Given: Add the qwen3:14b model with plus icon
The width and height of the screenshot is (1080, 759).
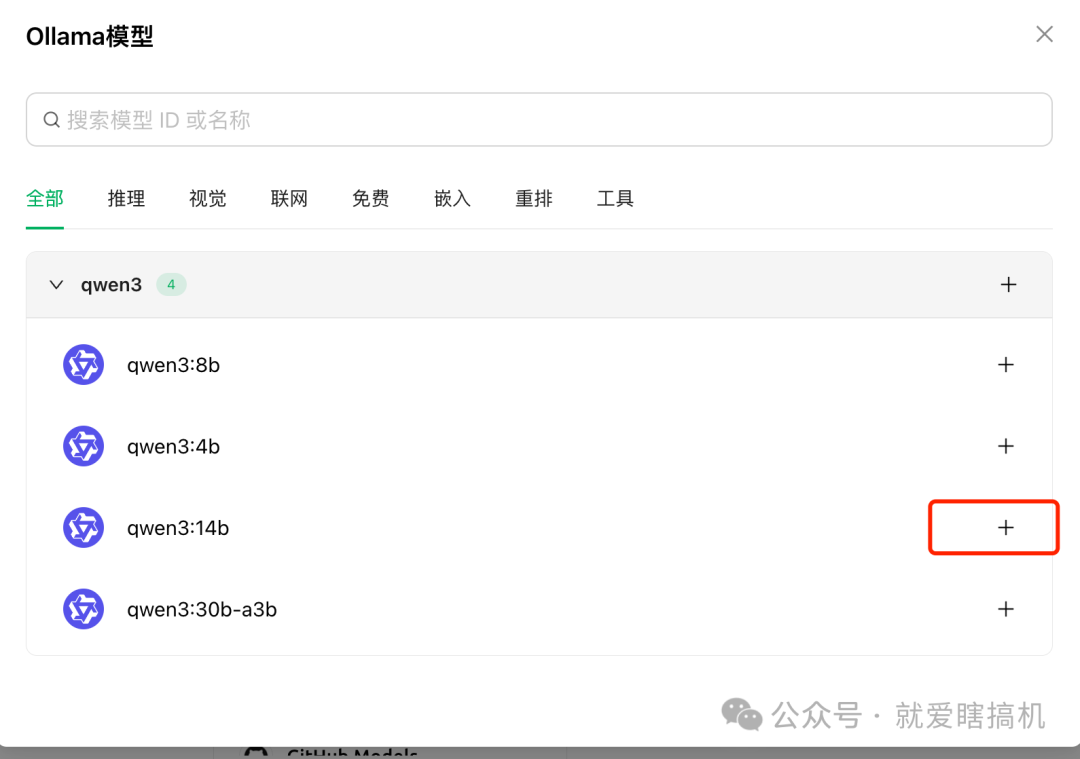Looking at the screenshot, I should click(1006, 528).
